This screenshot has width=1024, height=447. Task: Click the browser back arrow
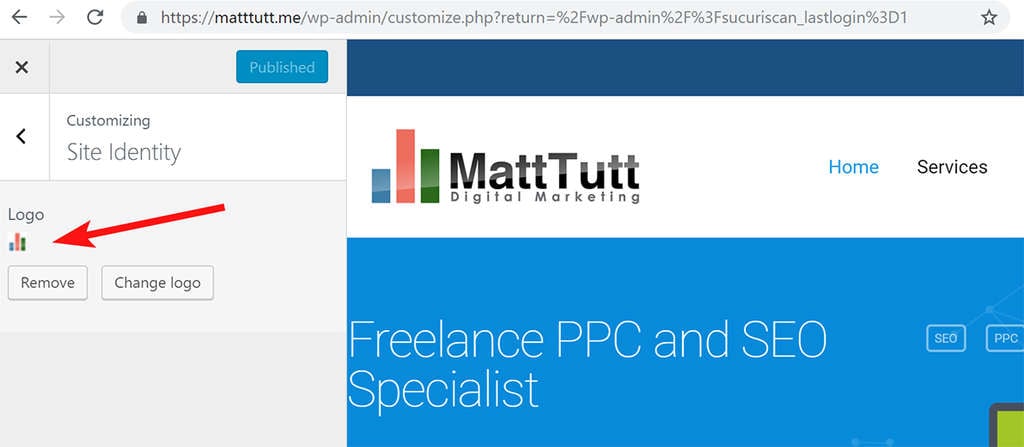point(21,17)
